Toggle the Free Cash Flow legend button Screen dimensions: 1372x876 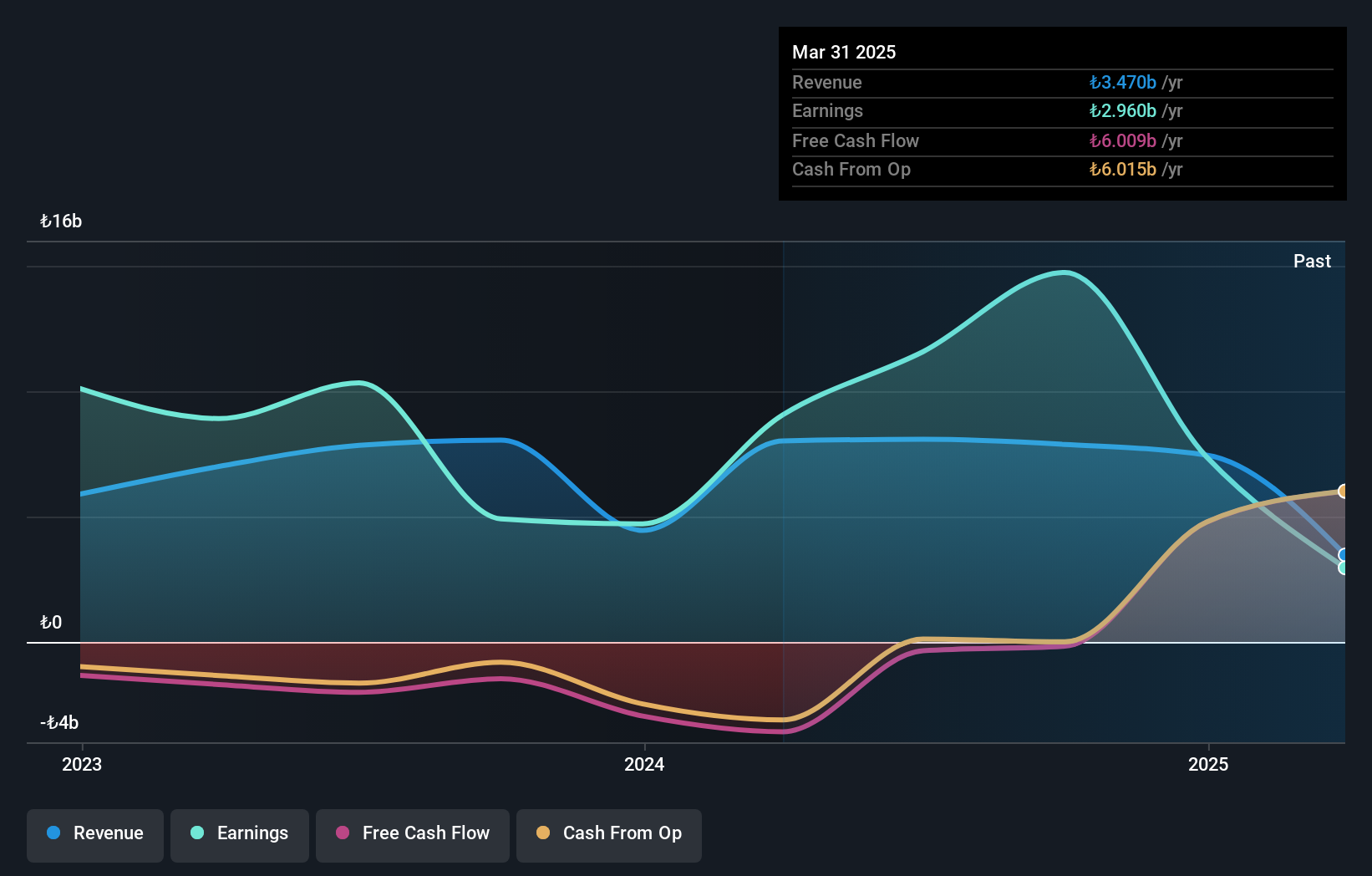413,835
